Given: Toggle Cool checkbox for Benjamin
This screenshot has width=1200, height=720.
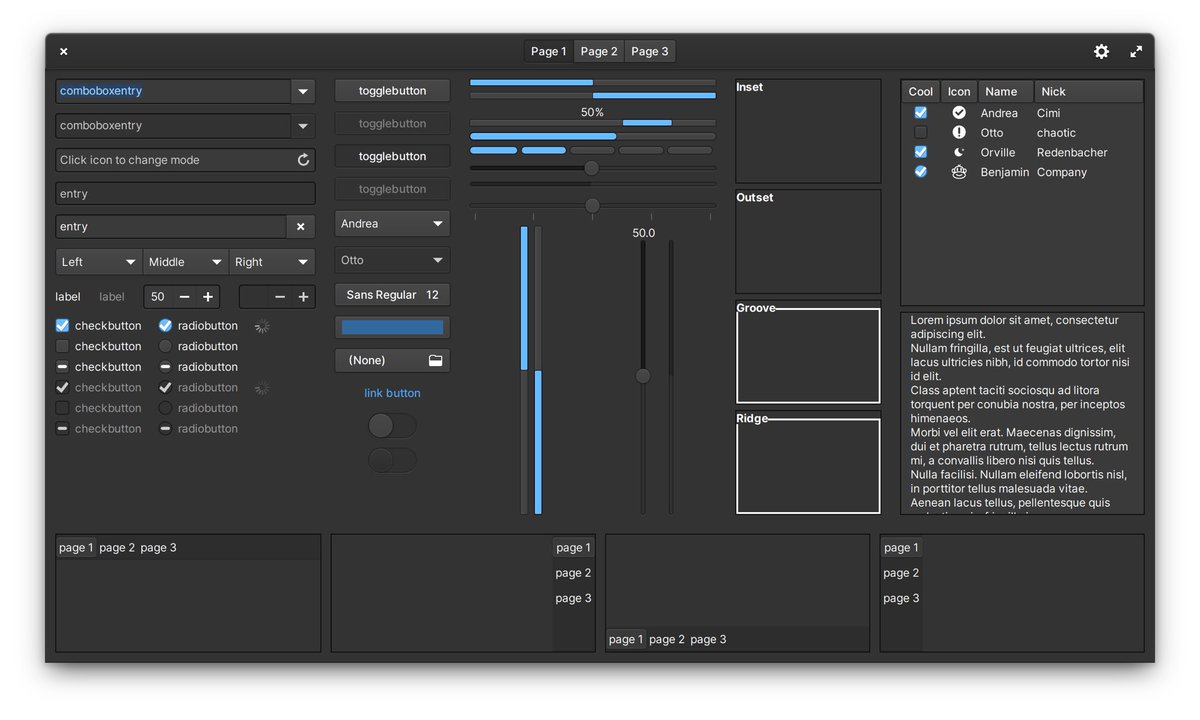Looking at the screenshot, I should (921, 172).
